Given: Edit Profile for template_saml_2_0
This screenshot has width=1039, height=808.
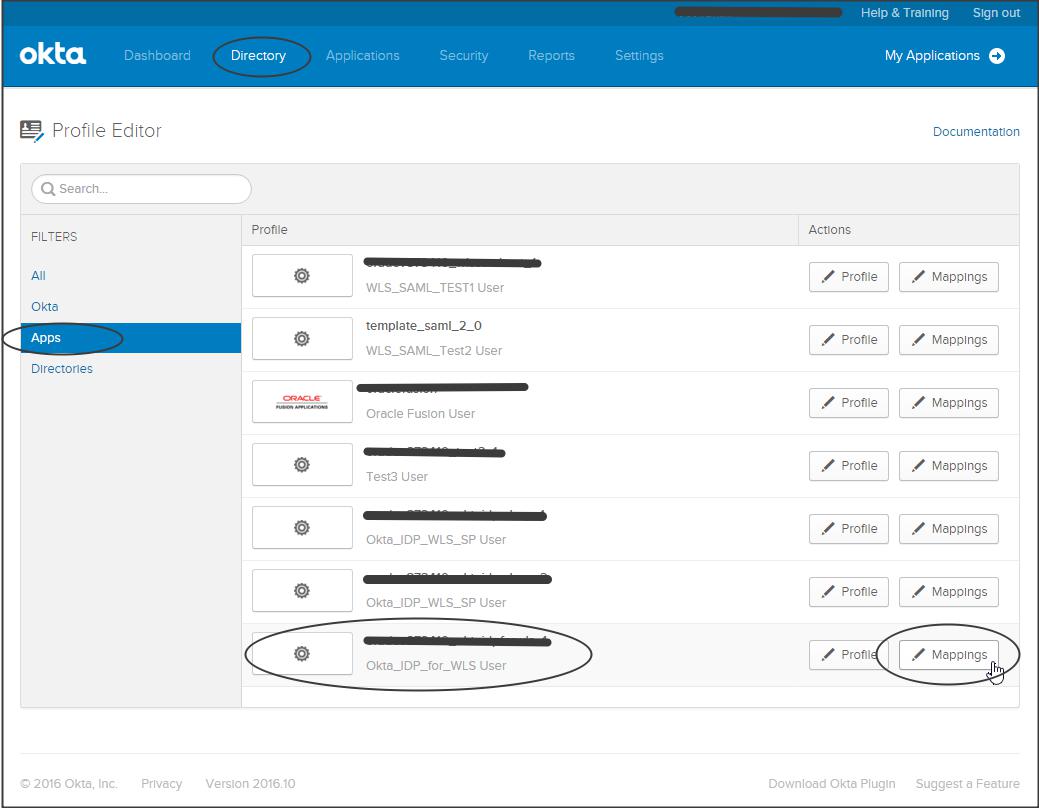Looking at the screenshot, I should (849, 340).
